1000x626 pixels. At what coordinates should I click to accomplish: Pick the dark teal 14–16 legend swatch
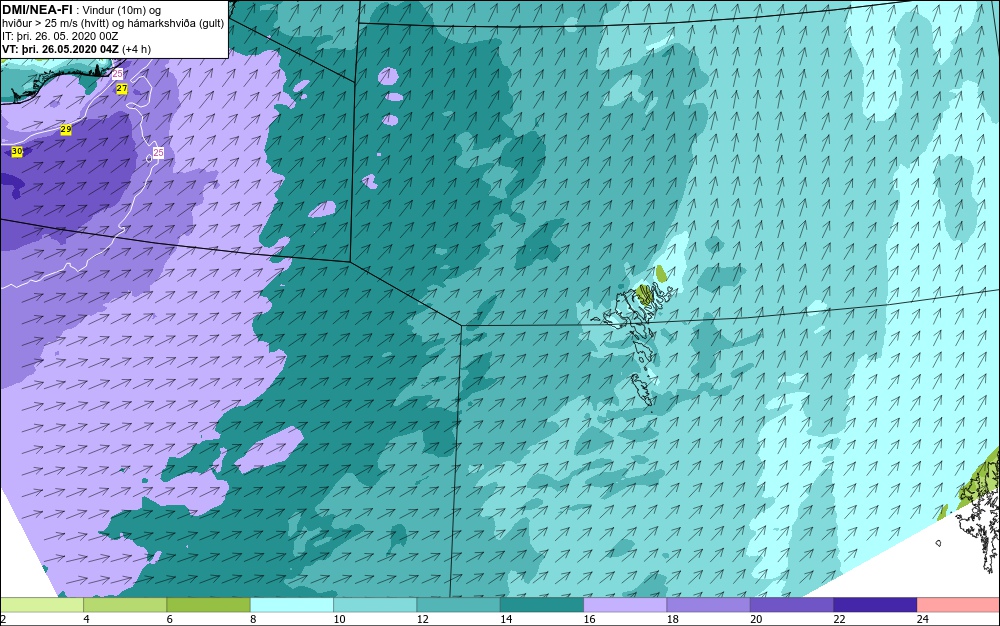541,605
